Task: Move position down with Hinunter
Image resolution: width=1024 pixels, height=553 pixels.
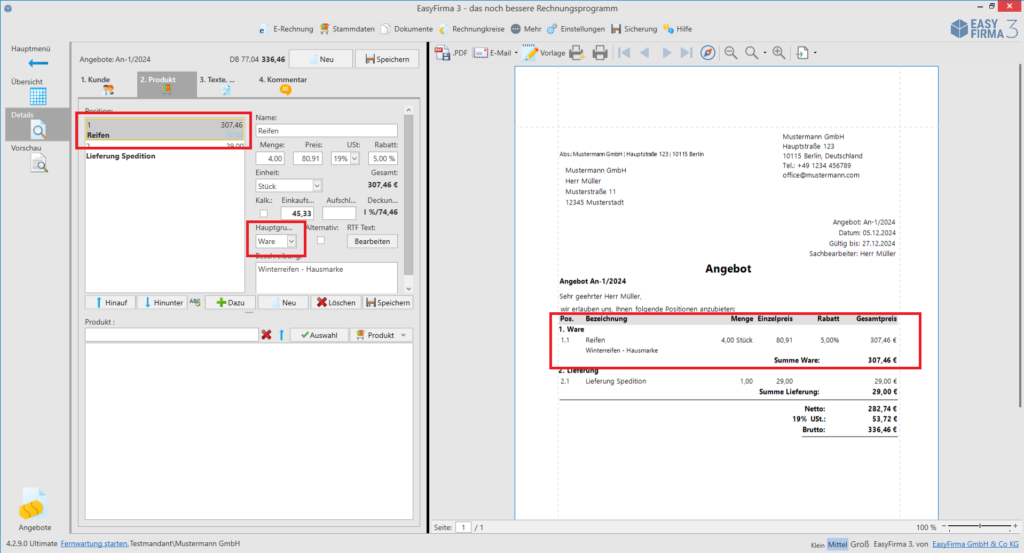Action: (163, 302)
